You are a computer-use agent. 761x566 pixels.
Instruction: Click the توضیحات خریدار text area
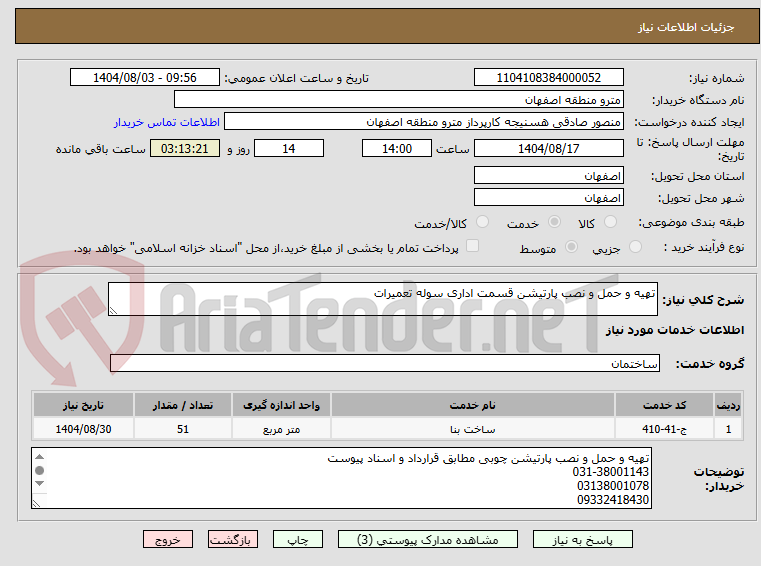pyautogui.click(x=341, y=478)
